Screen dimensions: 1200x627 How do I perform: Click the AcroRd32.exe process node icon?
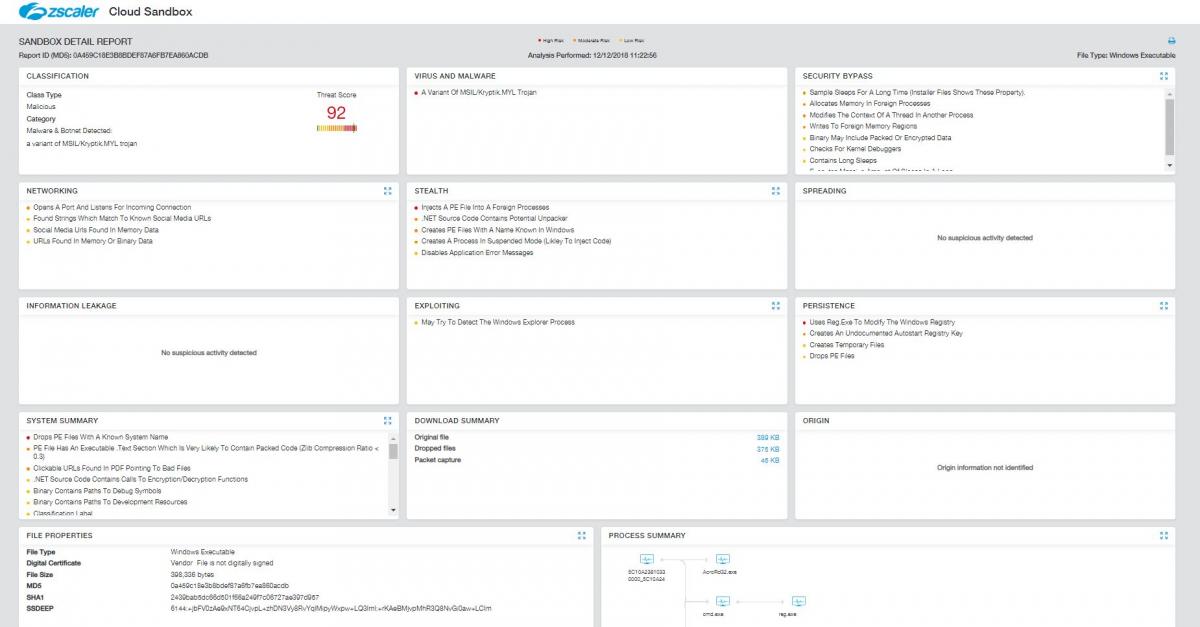(723, 559)
